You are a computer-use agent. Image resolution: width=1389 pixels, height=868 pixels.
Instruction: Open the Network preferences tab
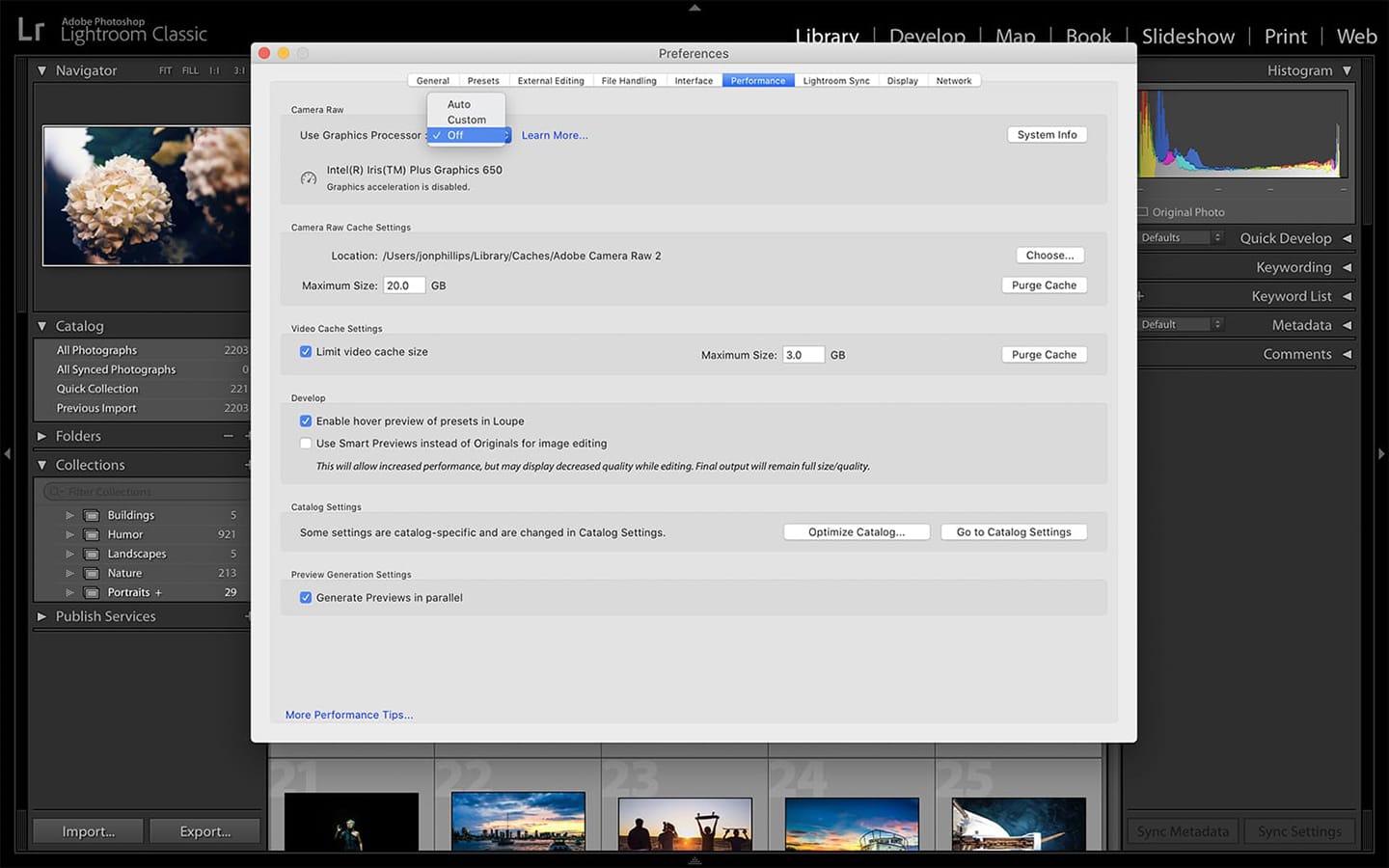click(x=954, y=81)
